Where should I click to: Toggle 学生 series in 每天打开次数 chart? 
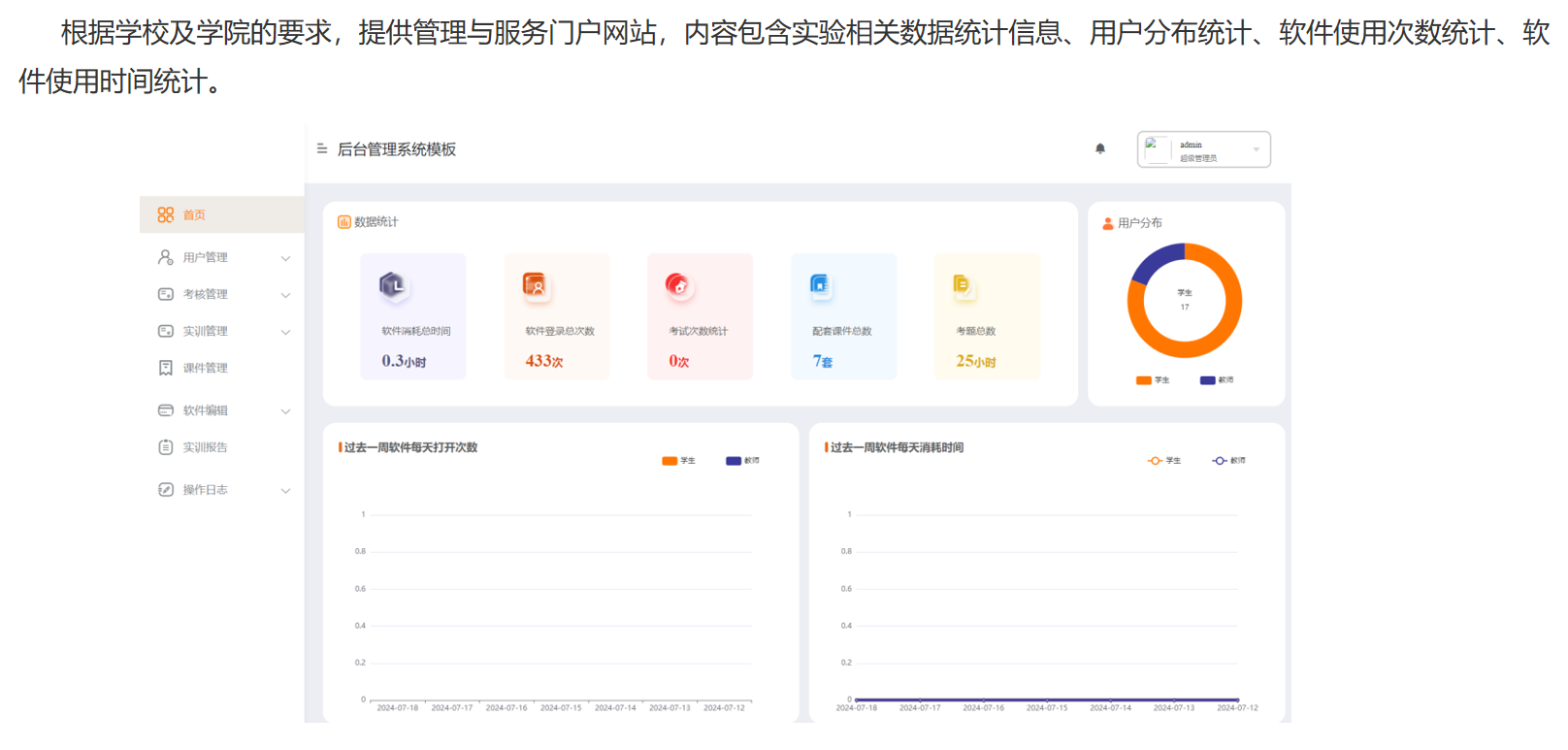[x=678, y=461]
